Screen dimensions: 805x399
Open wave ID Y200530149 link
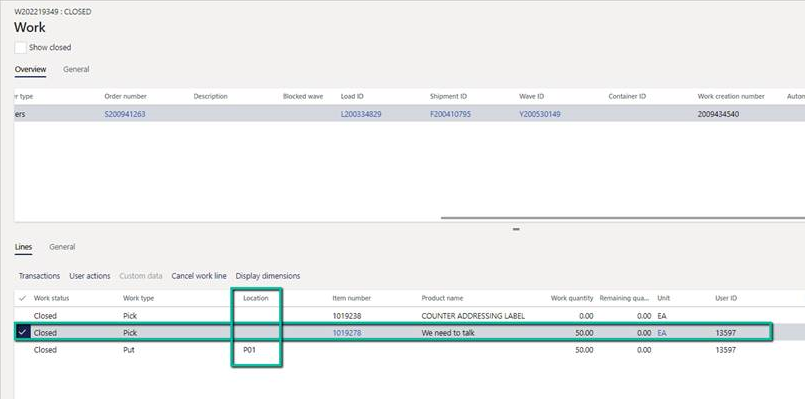[540, 114]
